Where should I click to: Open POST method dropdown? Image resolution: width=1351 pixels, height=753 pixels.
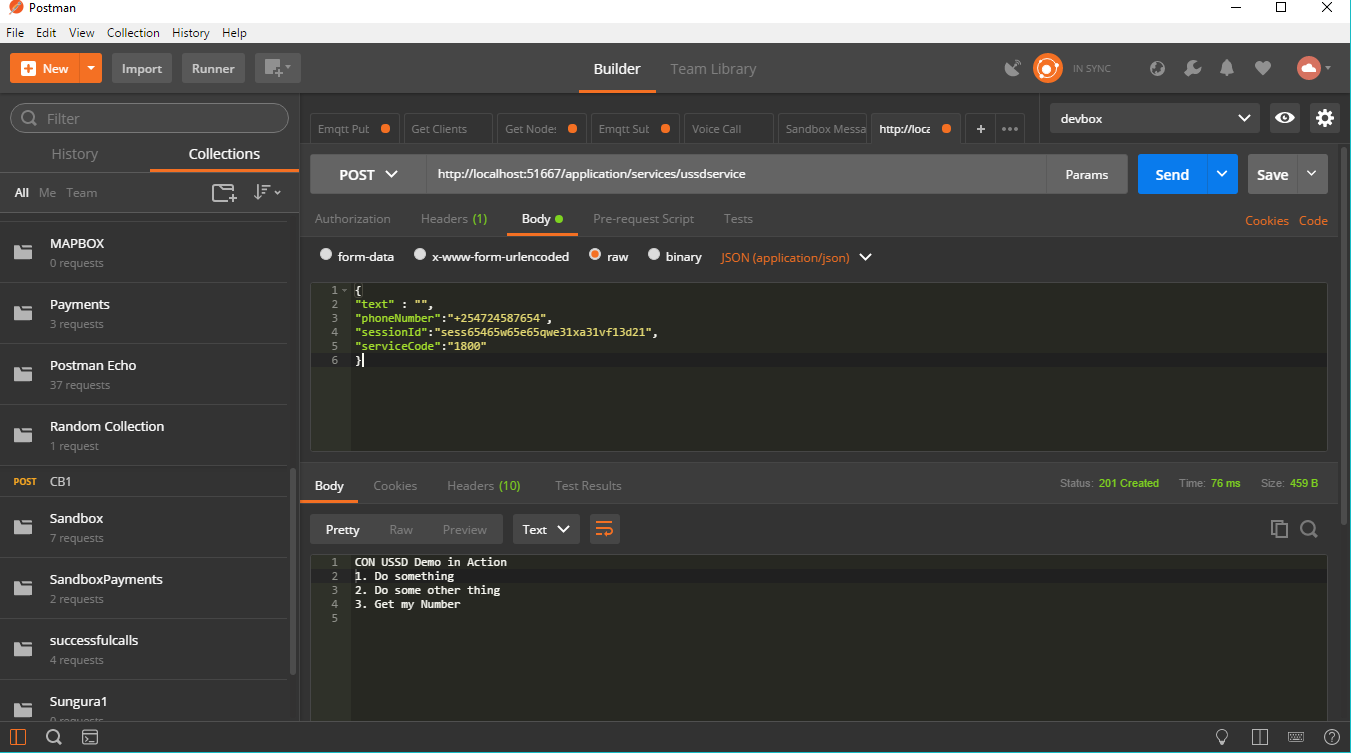368,174
